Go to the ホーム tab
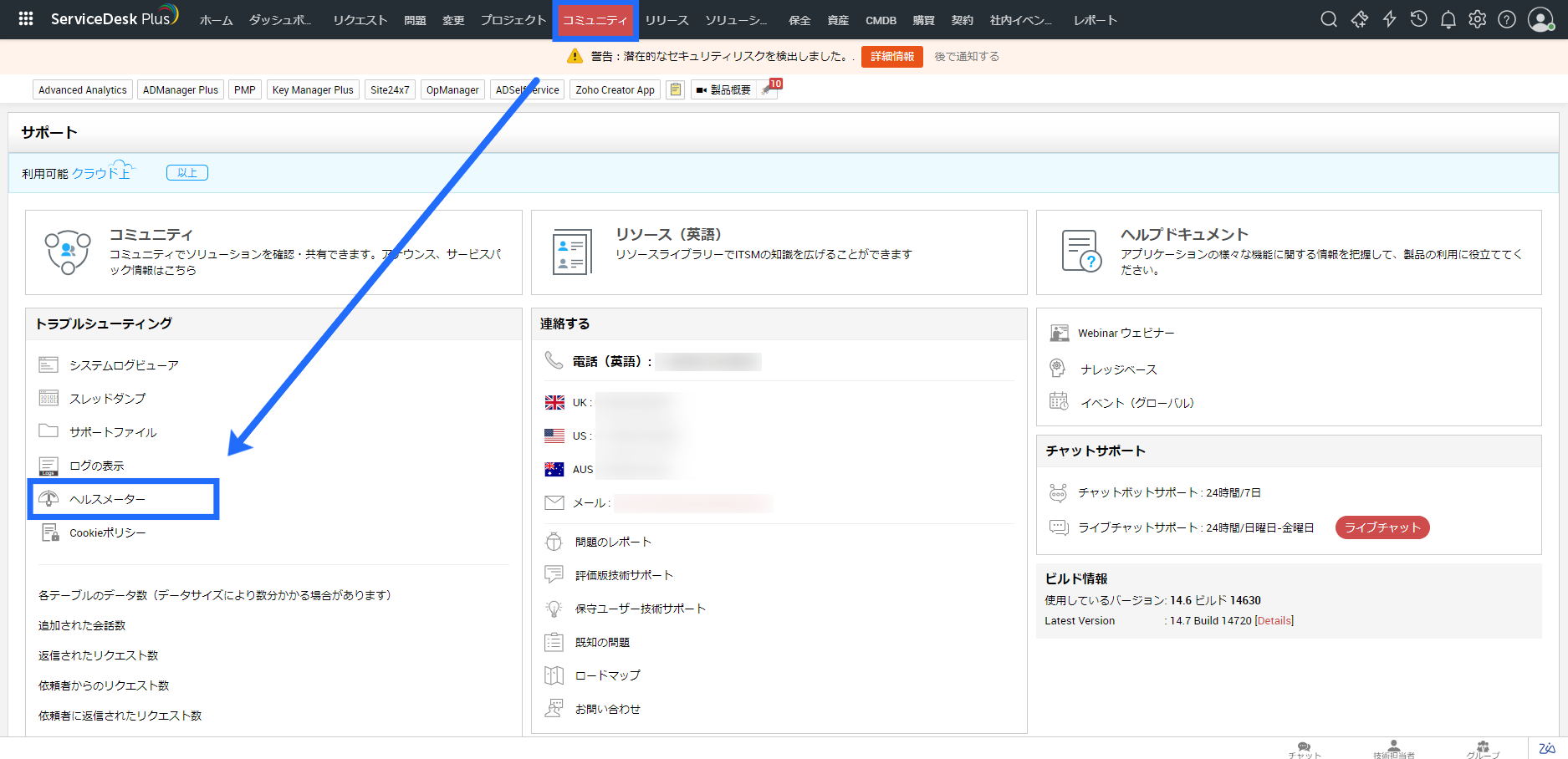Image resolution: width=1568 pixels, height=759 pixels. coord(216,20)
